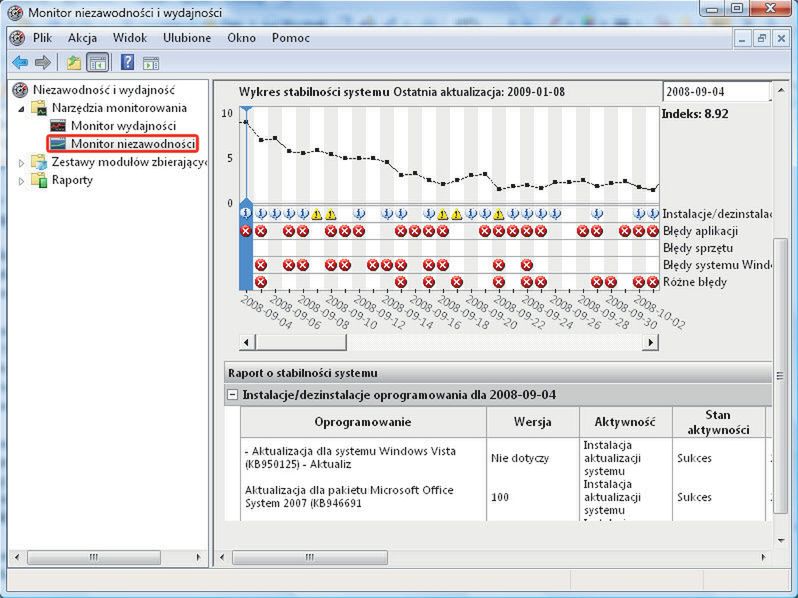The width and height of the screenshot is (798, 598).
Task: Click the Wykres stabilności systemu title
Action: point(315,92)
